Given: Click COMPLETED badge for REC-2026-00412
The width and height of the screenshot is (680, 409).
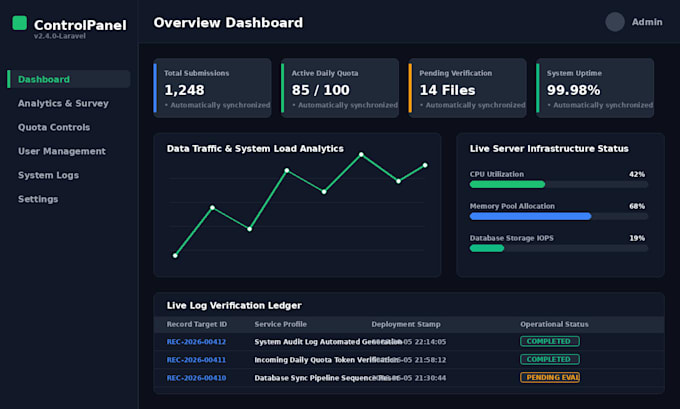Looking at the screenshot, I should 549,341.
